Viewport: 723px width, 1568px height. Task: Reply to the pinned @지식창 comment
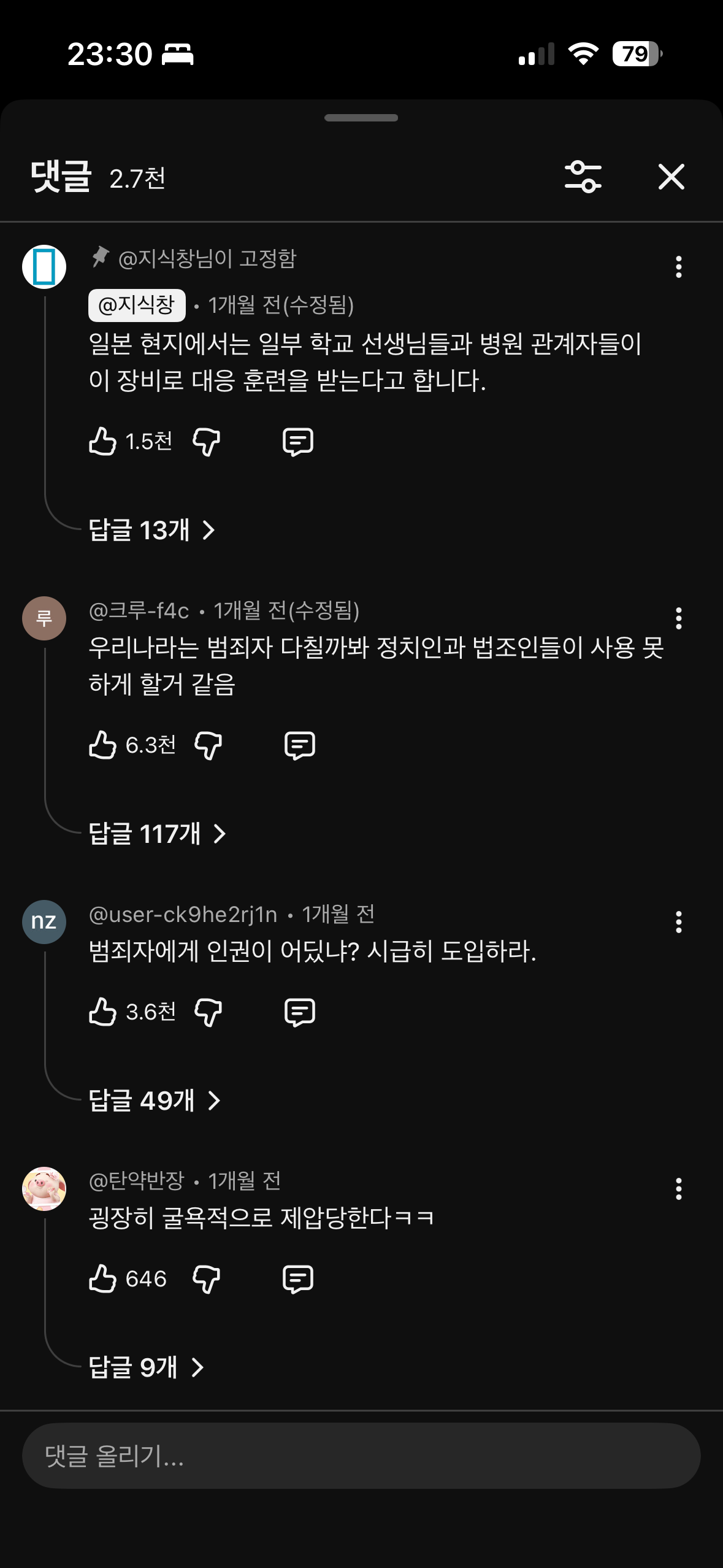(x=298, y=441)
